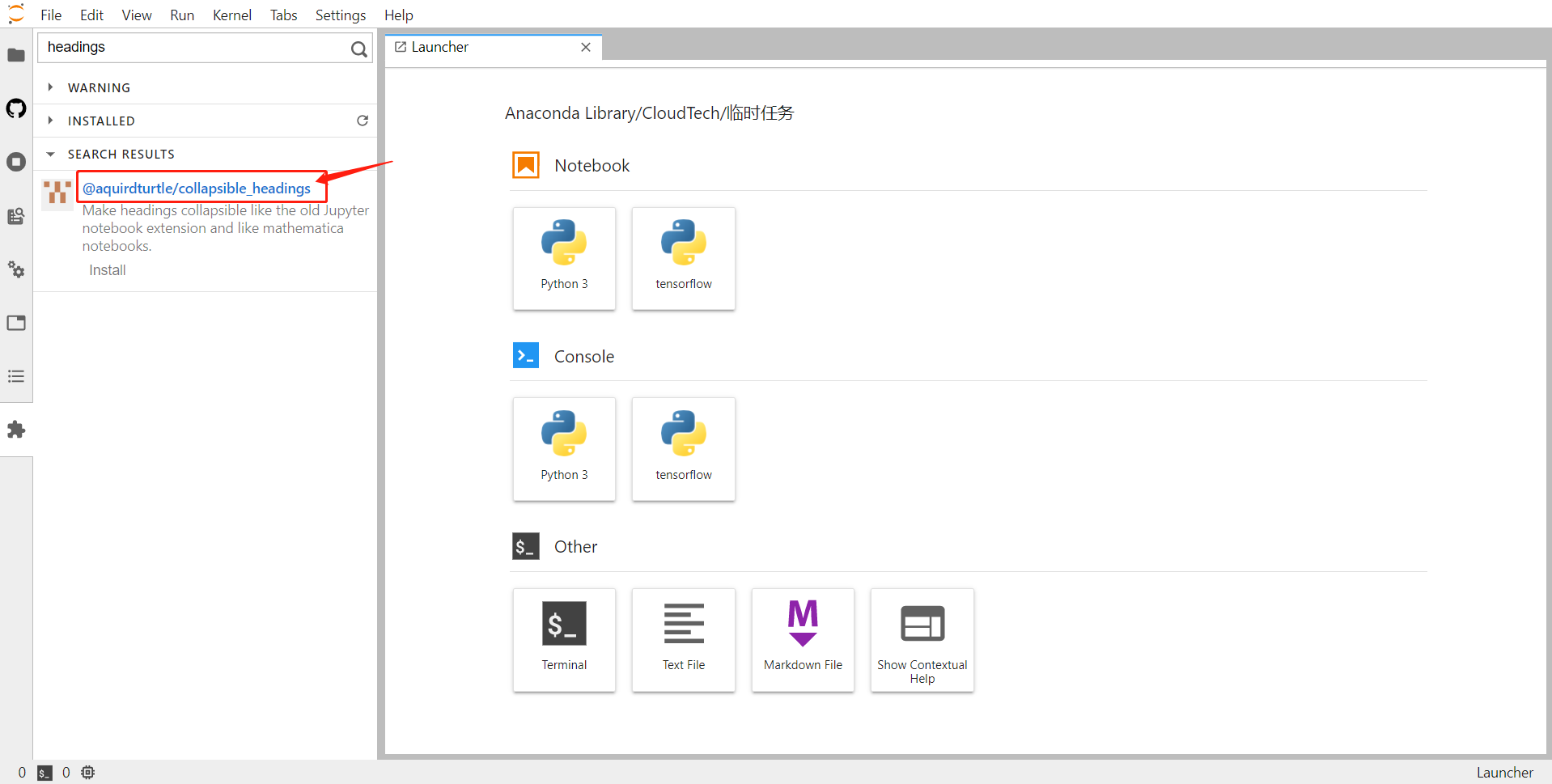Click the collapsible_headings extension avatar
The width and height of the screenshot is (1552, 784).
click(57, 193)
